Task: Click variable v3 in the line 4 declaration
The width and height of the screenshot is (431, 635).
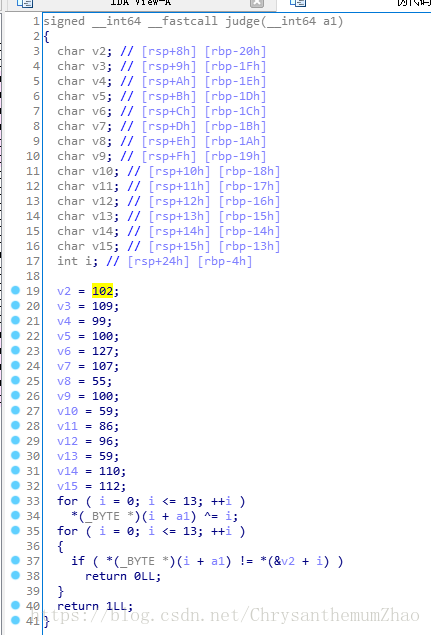Action: pyautogui.click(x=99, y=66)
